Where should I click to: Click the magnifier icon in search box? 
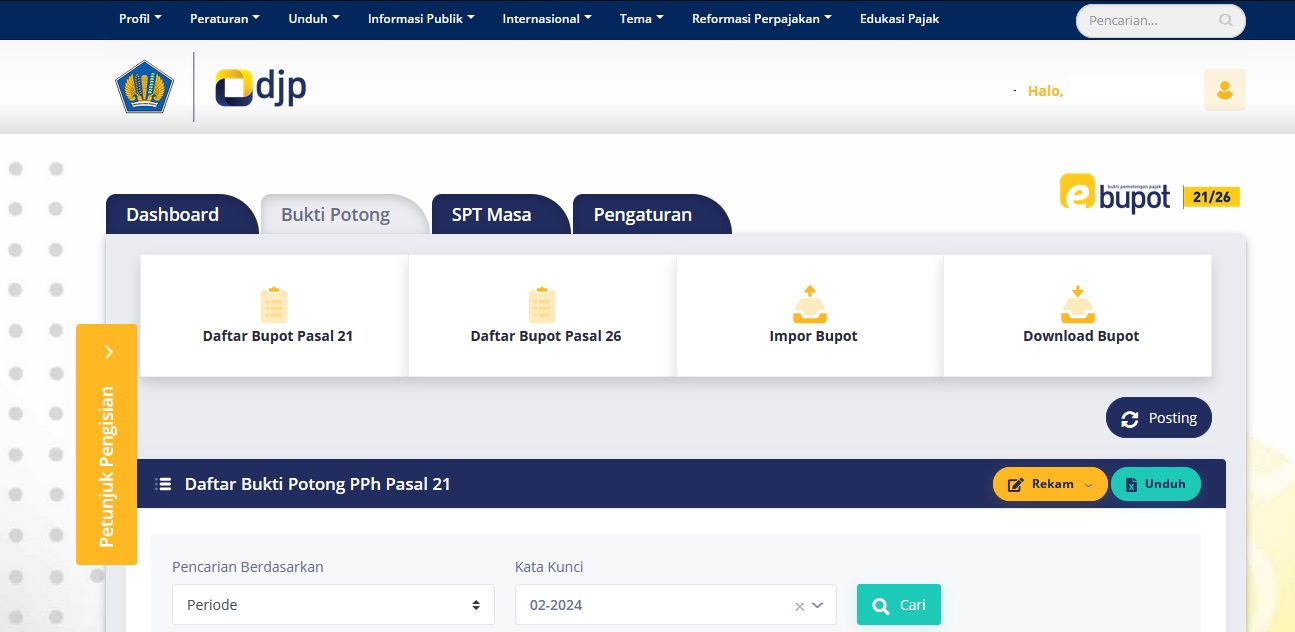1226,20
